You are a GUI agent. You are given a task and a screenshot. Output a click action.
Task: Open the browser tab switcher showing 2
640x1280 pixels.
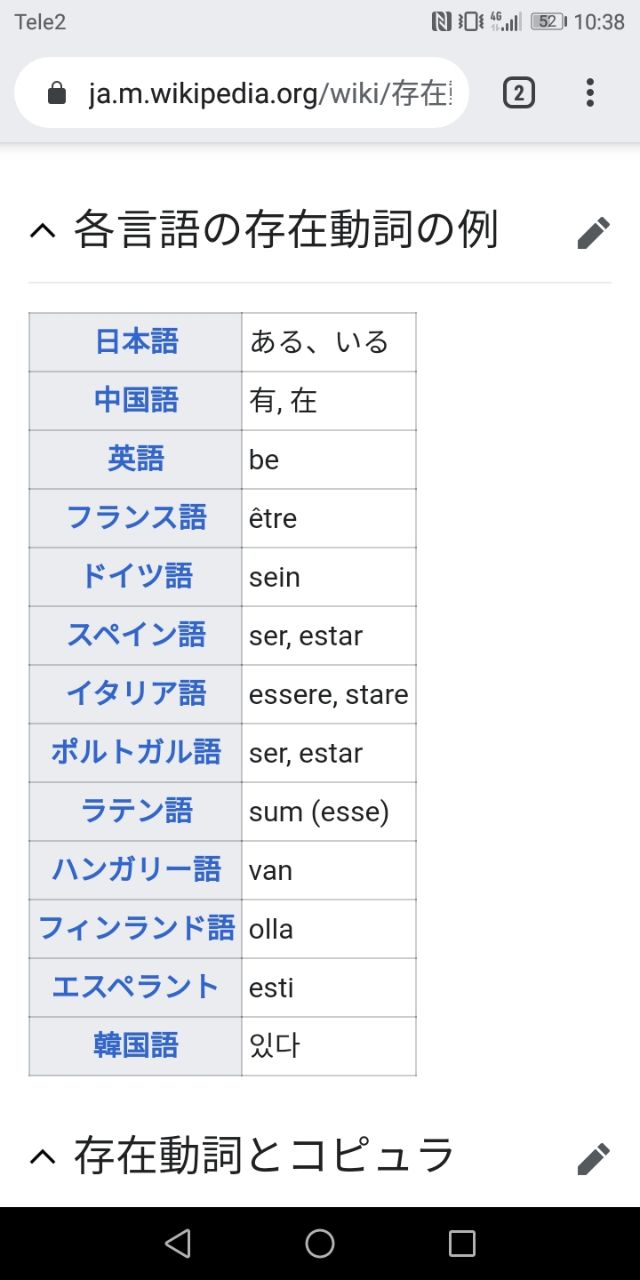(x=518, y=93)
